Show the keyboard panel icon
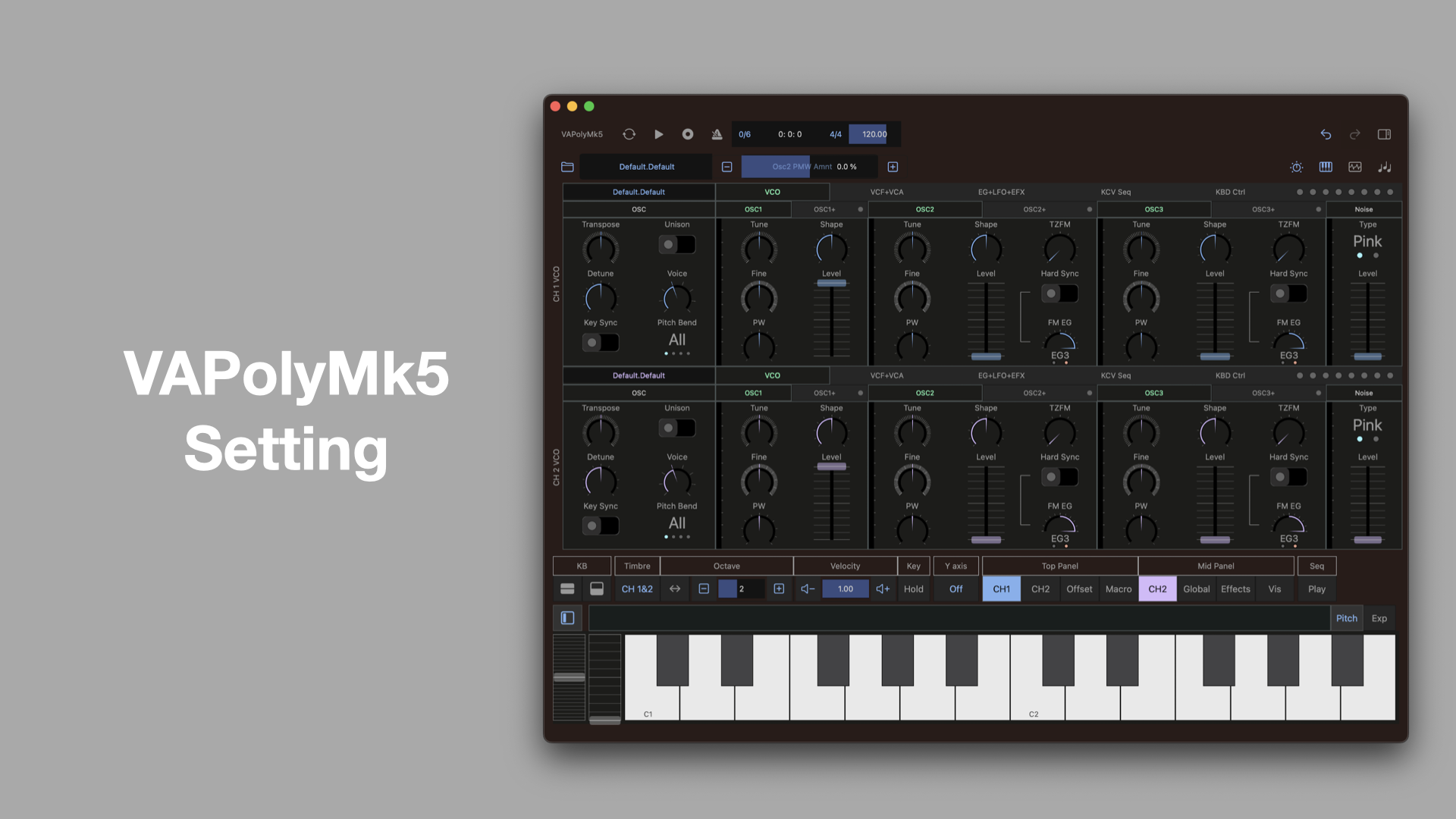1456x819 pixels. pos(1326,167)
